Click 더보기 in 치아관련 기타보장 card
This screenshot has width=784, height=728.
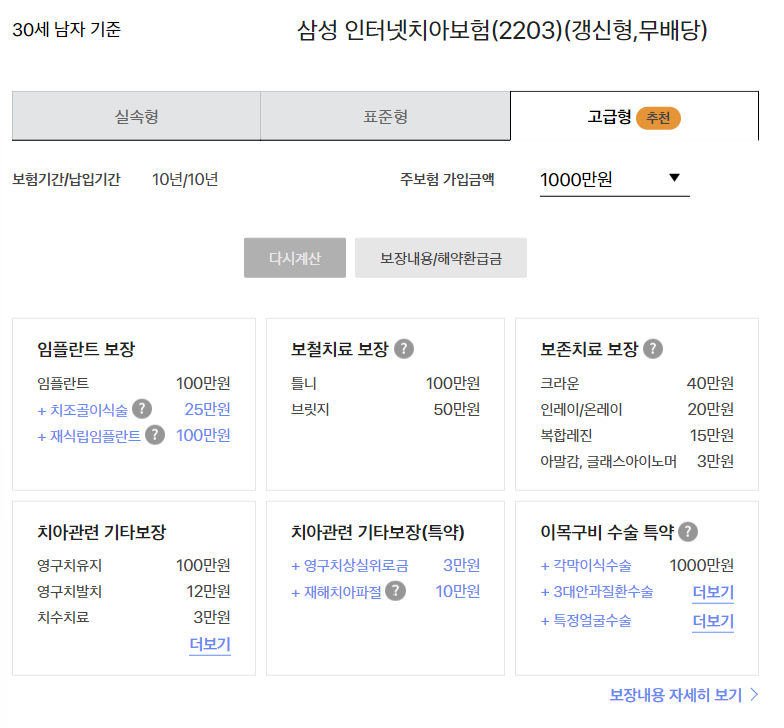click(x=210, y=644)
